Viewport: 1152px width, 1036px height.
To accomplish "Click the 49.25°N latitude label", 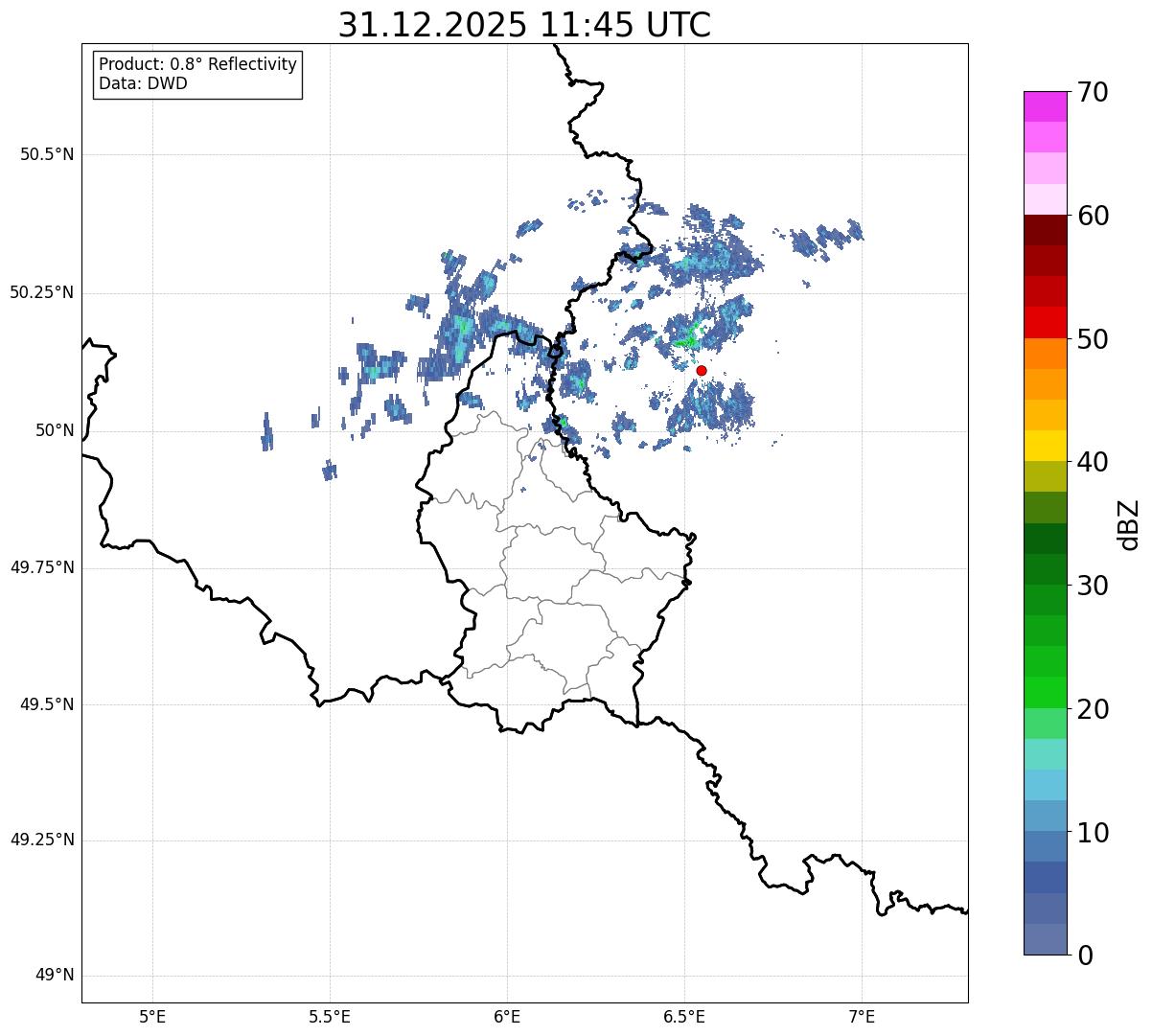I will [x=42, y=840].
